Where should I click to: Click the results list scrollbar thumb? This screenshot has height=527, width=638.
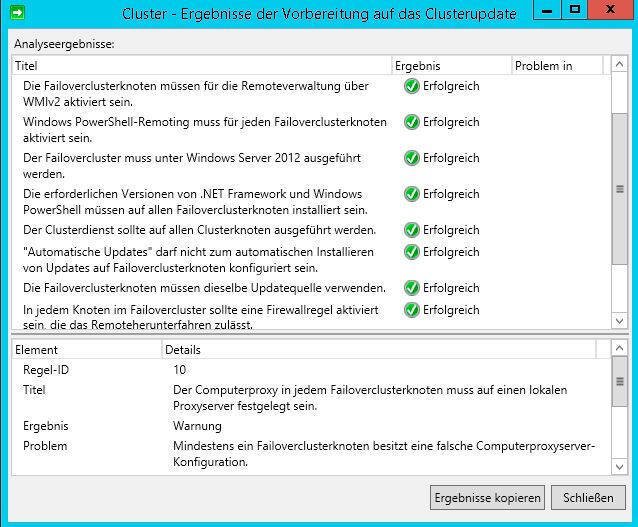point(619,189)
